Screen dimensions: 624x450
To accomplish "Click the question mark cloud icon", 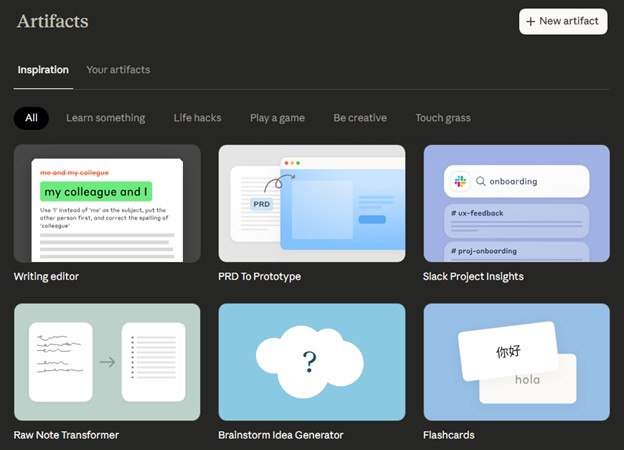I will pos(311,359).
